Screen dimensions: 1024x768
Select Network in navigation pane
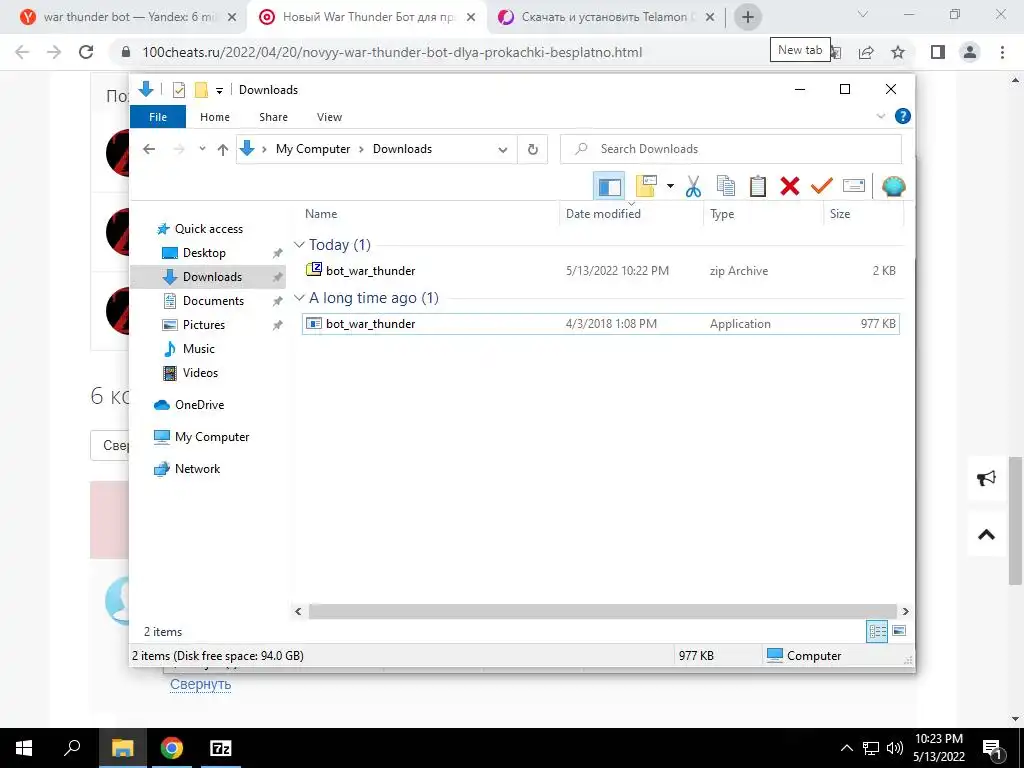click(197, 469)
